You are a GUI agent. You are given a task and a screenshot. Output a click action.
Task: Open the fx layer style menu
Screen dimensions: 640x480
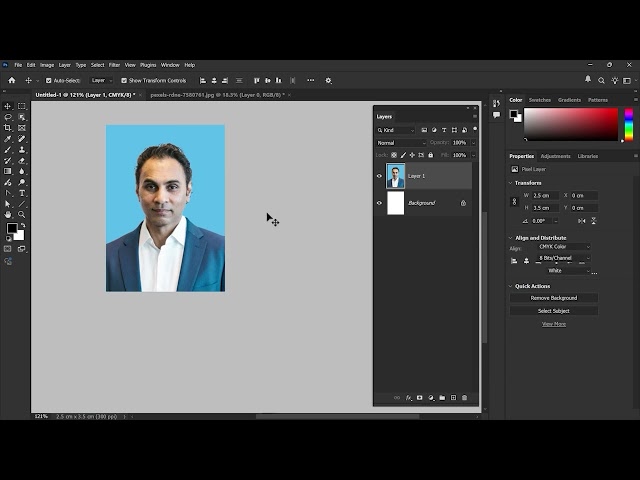409,398
